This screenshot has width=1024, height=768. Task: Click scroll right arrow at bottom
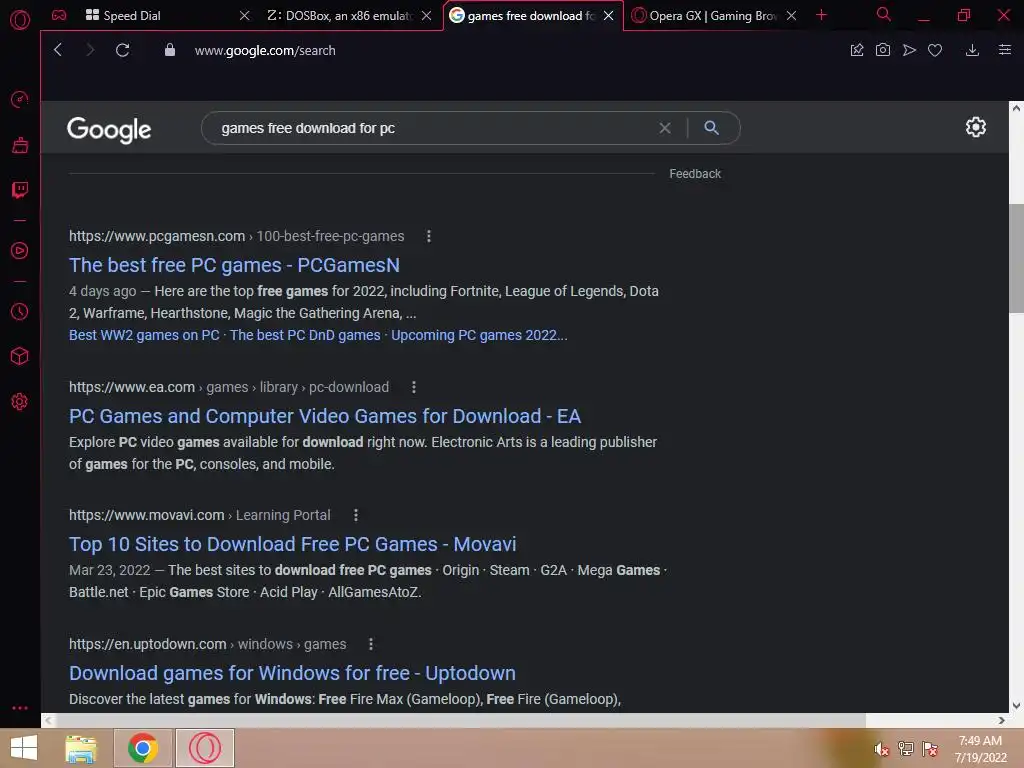tap(1001, 720)
